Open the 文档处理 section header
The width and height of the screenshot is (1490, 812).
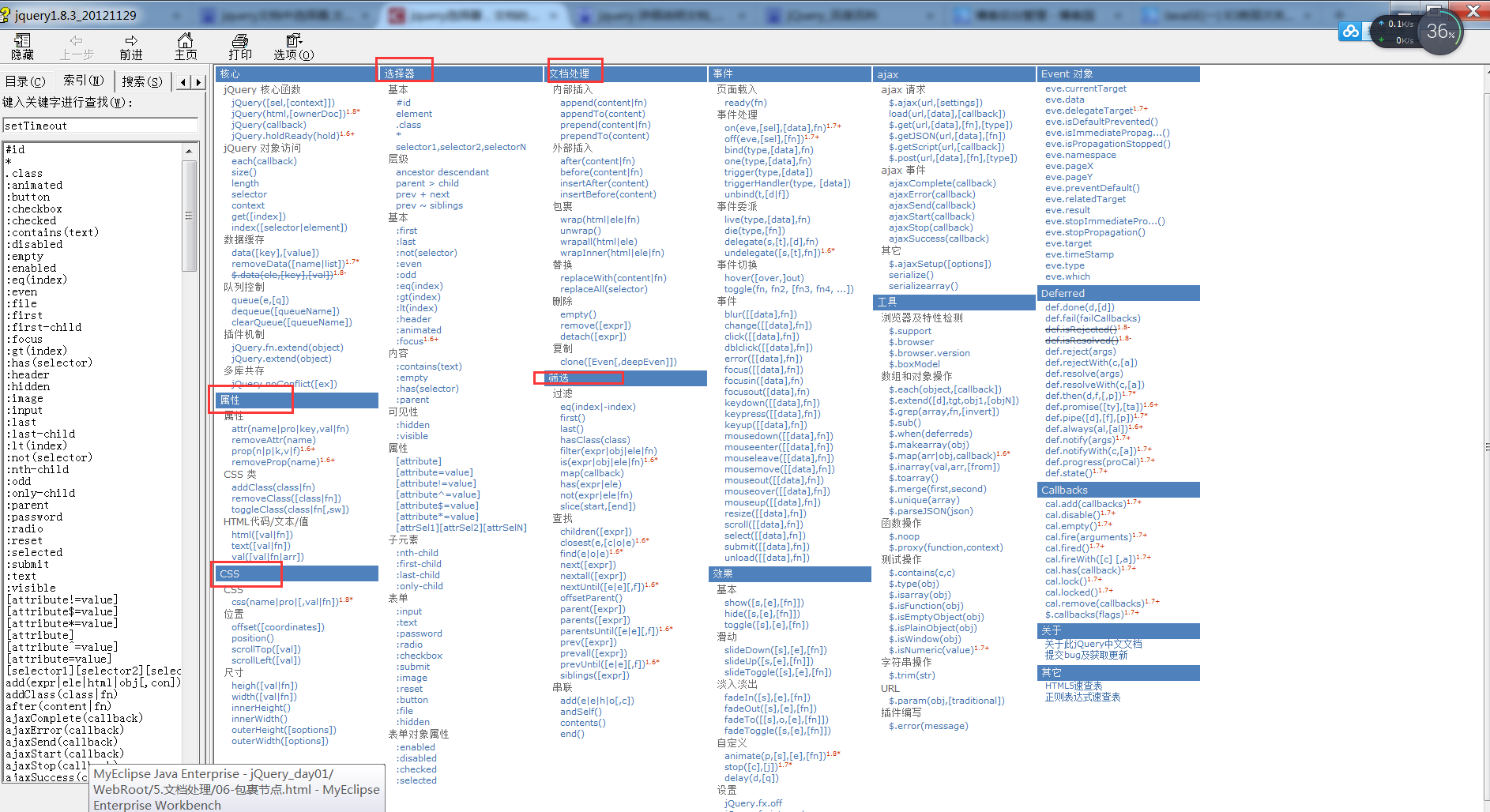[x=626, y=74]
